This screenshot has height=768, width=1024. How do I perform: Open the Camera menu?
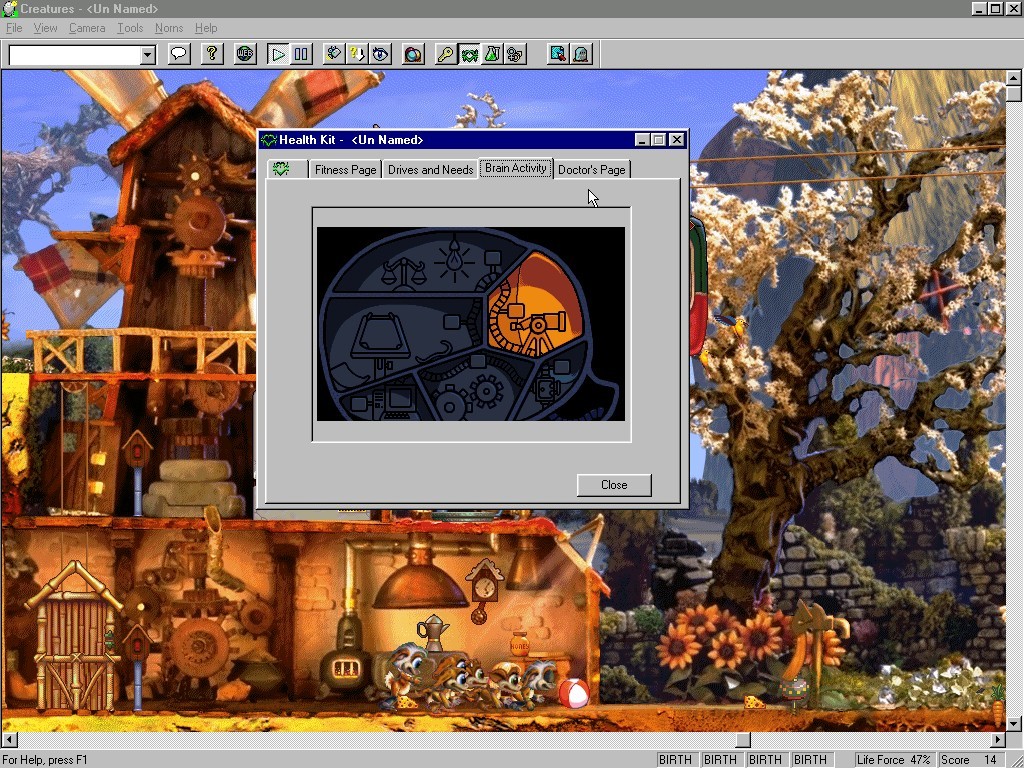(x=87, y=28)
